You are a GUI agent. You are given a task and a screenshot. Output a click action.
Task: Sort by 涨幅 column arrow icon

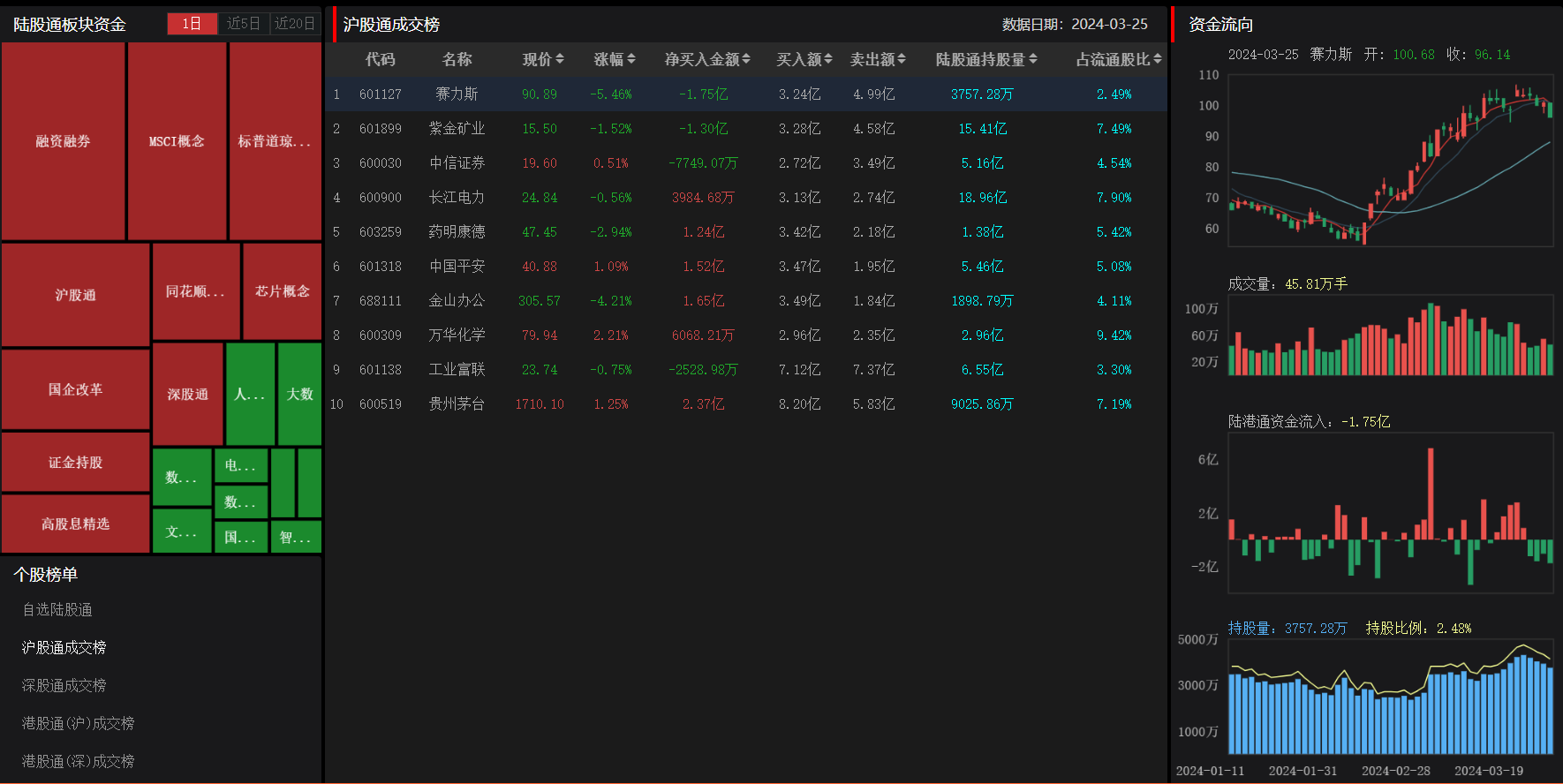[x=630, y=59]
